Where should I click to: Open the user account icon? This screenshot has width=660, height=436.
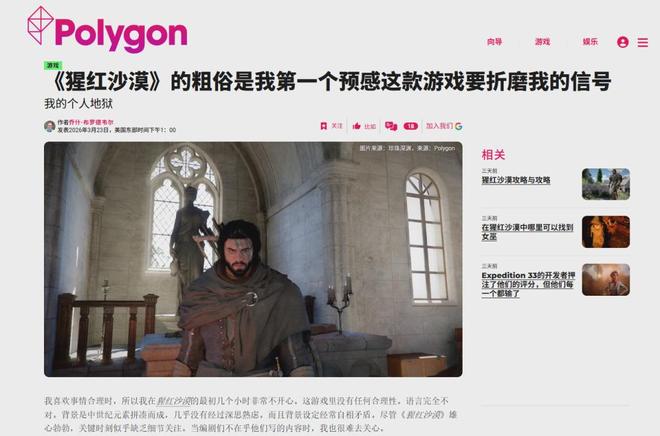[623, 42]
